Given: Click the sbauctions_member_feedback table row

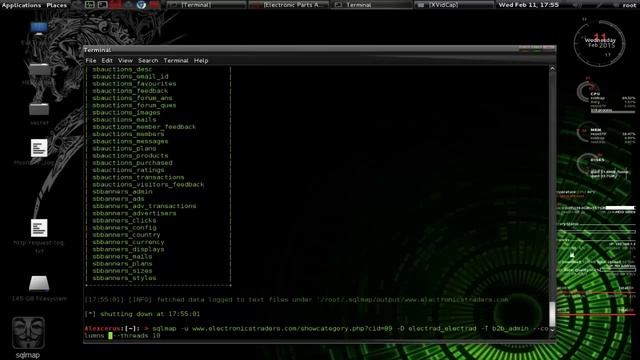Looking at the screenshot, I should (144, 127).
